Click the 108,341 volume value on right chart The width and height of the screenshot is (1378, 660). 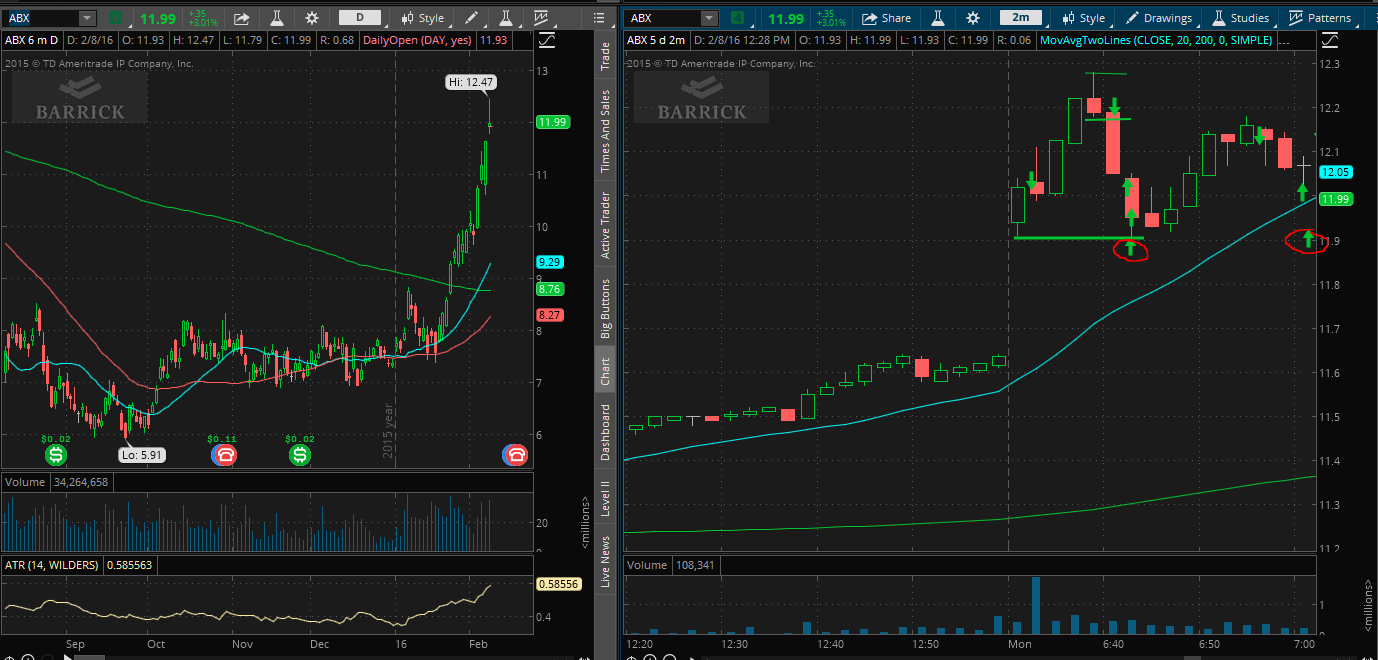click(695, 565)
